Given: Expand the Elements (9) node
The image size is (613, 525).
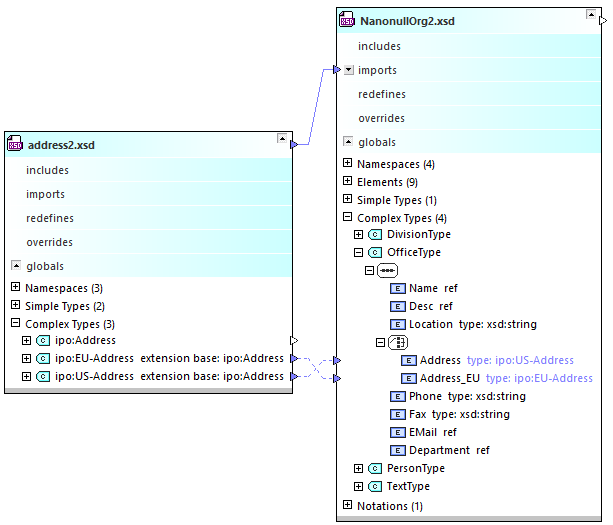Looking at the screenshot, I should (347, 182).
